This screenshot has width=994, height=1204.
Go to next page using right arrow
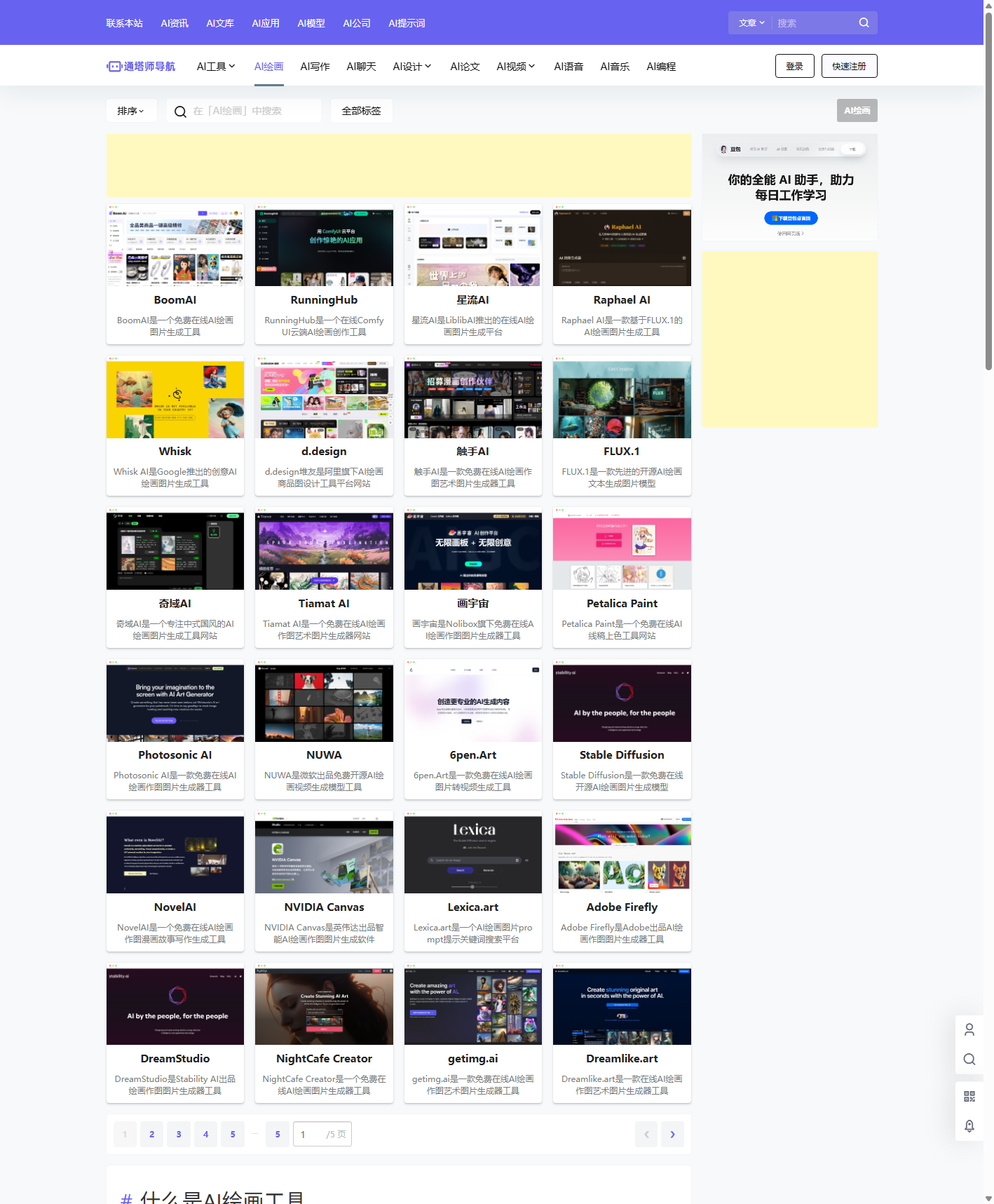[x=672, y=1134]
